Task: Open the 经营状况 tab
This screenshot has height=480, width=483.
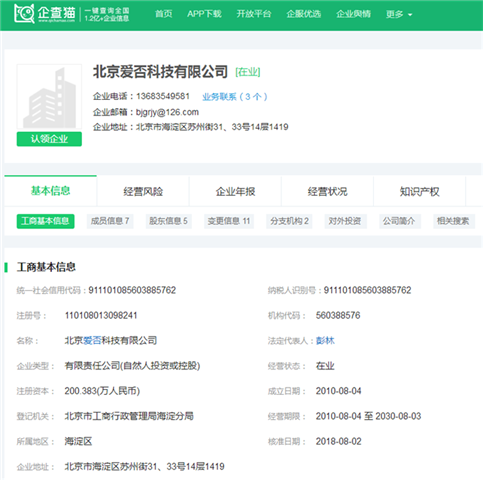Action: 327,191
